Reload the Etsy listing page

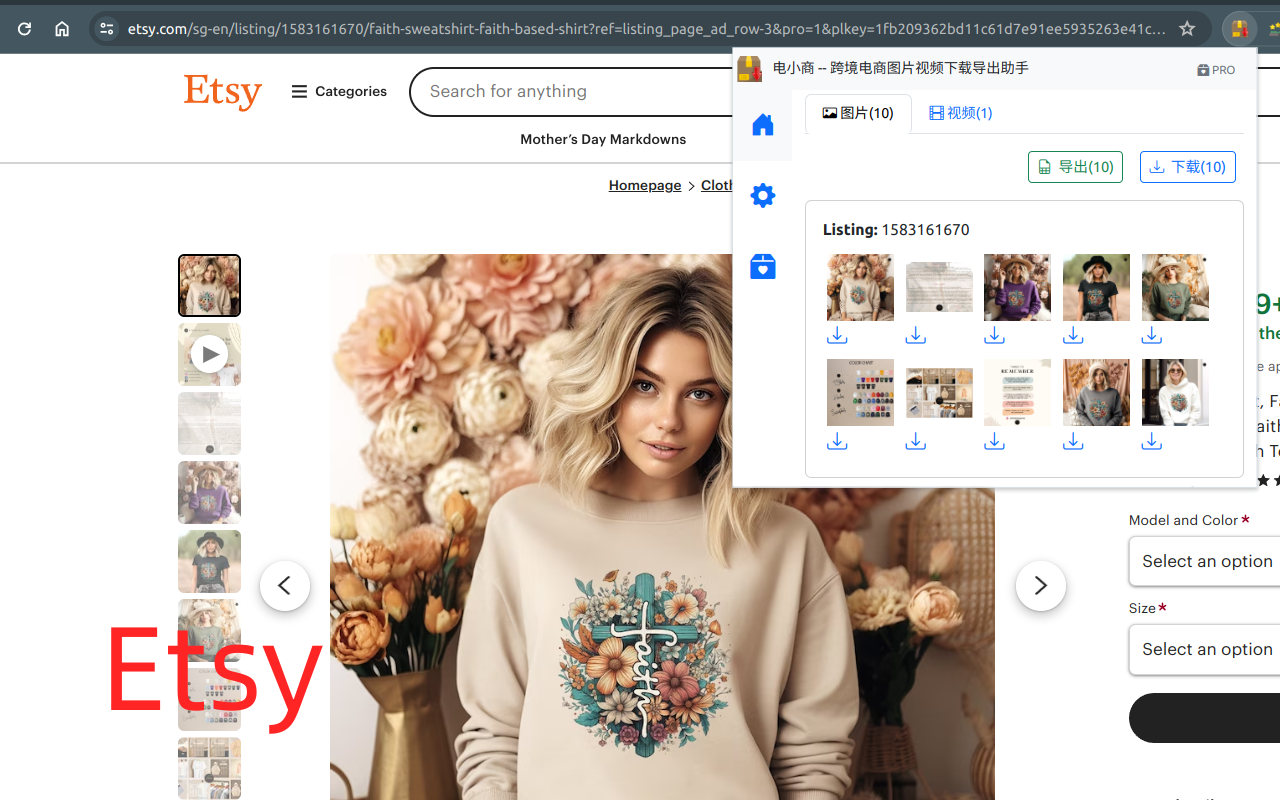click(24, 28)
